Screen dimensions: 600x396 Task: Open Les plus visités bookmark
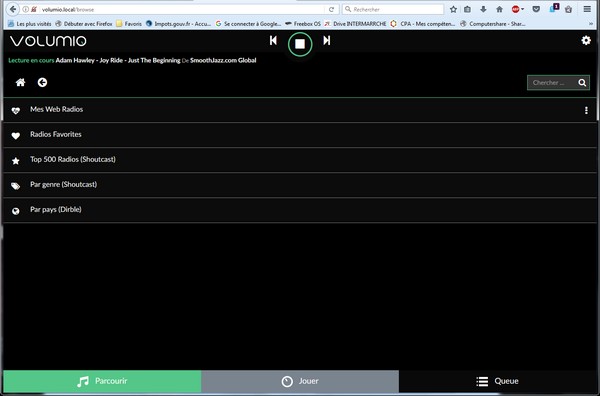coord(29,24)
